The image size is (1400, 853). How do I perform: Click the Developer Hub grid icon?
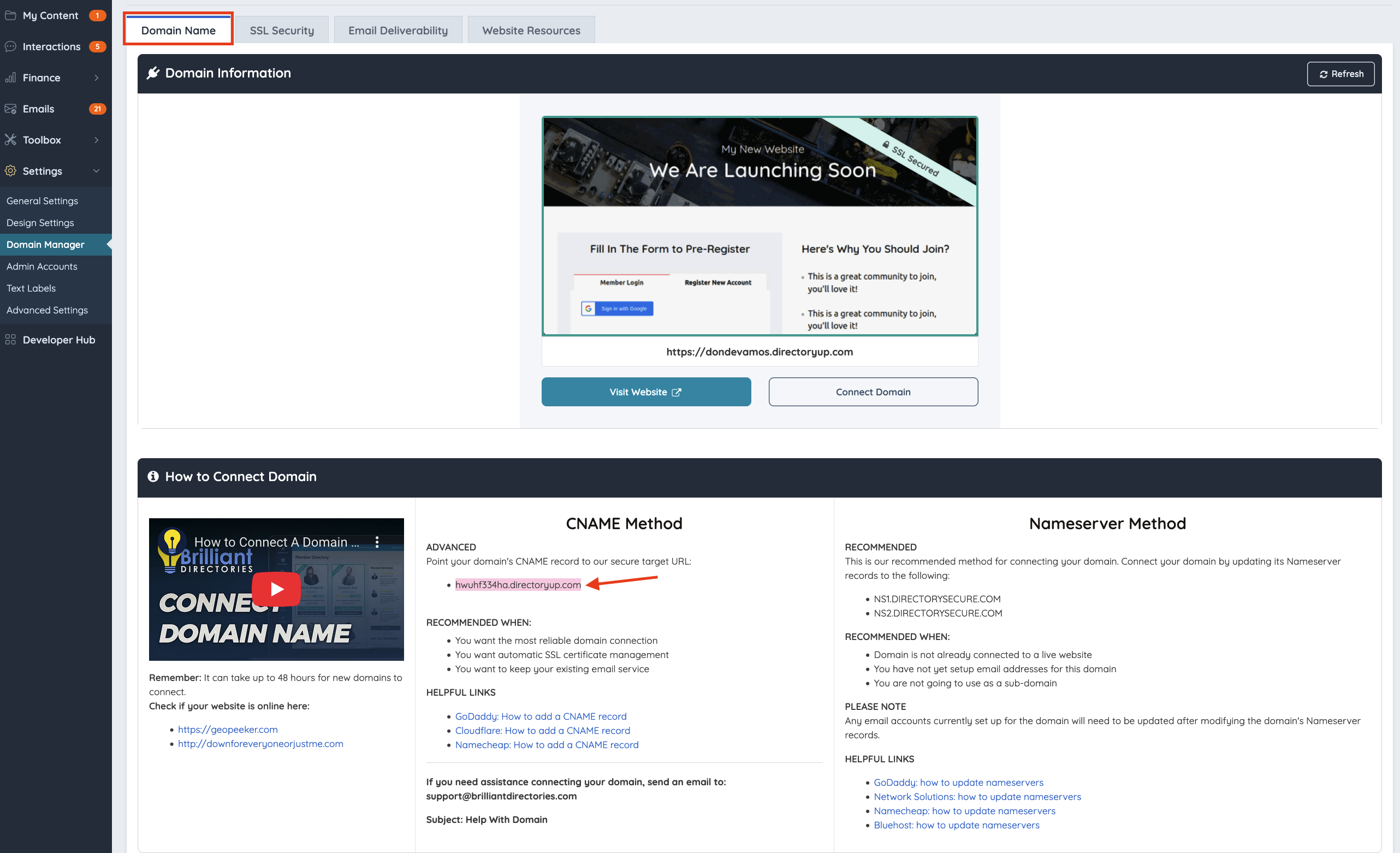coord(10,340)
